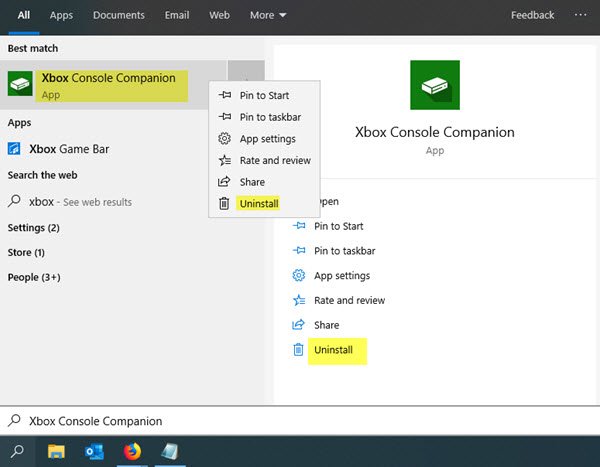Click Share in the details pane
This screenshot has width=600, height=467.
[x=326, y=325]
